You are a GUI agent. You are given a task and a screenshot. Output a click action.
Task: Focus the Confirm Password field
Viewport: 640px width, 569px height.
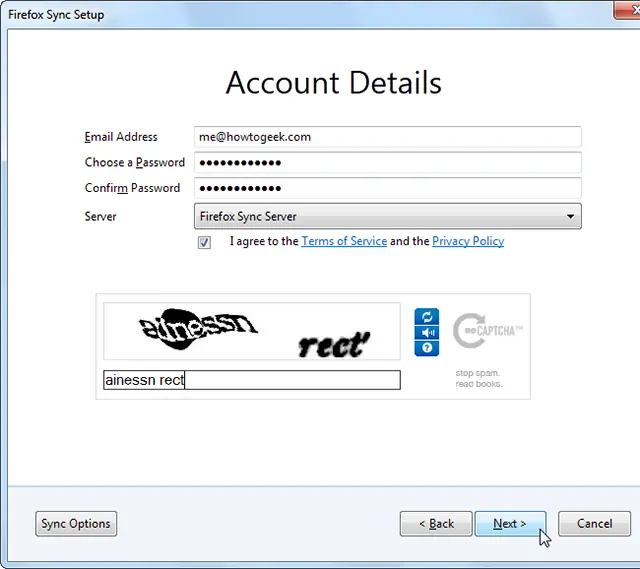point(388,188)
